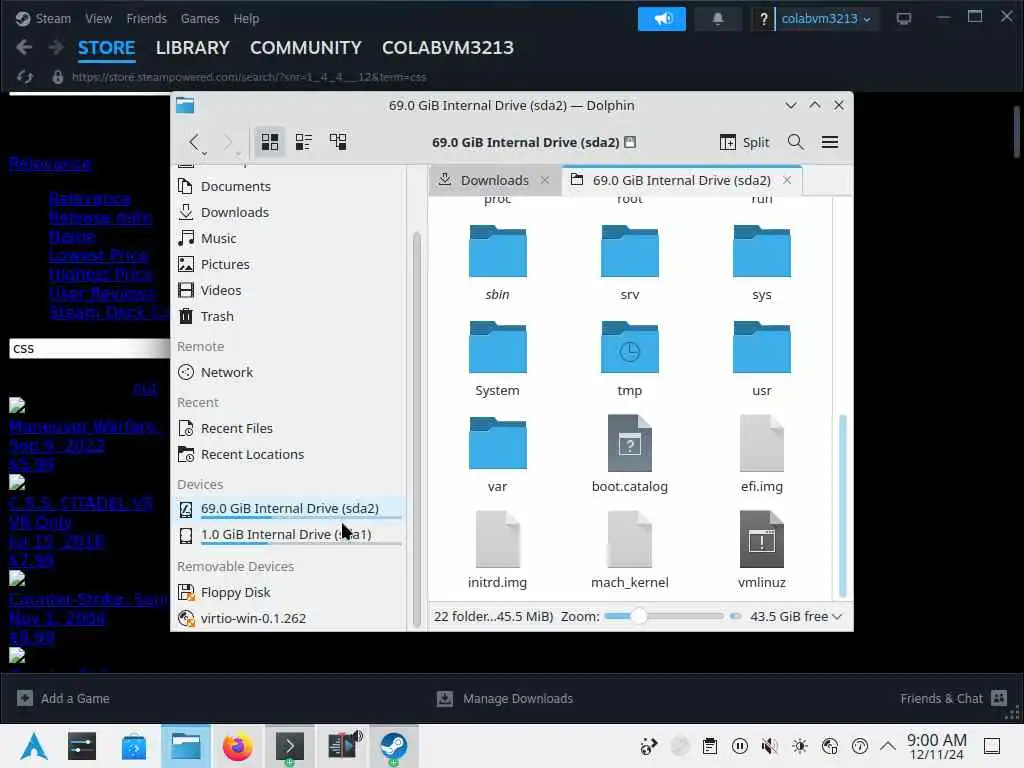This screenshot has height=768, width=1024.
Task: Open Steam menu in Steam window
Action: tap(53, 18)
